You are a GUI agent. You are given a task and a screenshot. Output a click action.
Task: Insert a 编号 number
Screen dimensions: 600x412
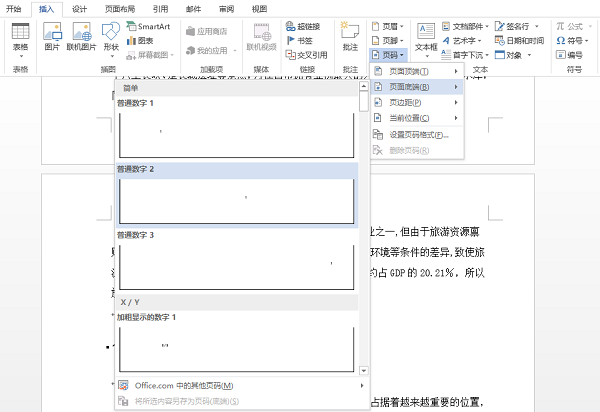click(570, 55)
